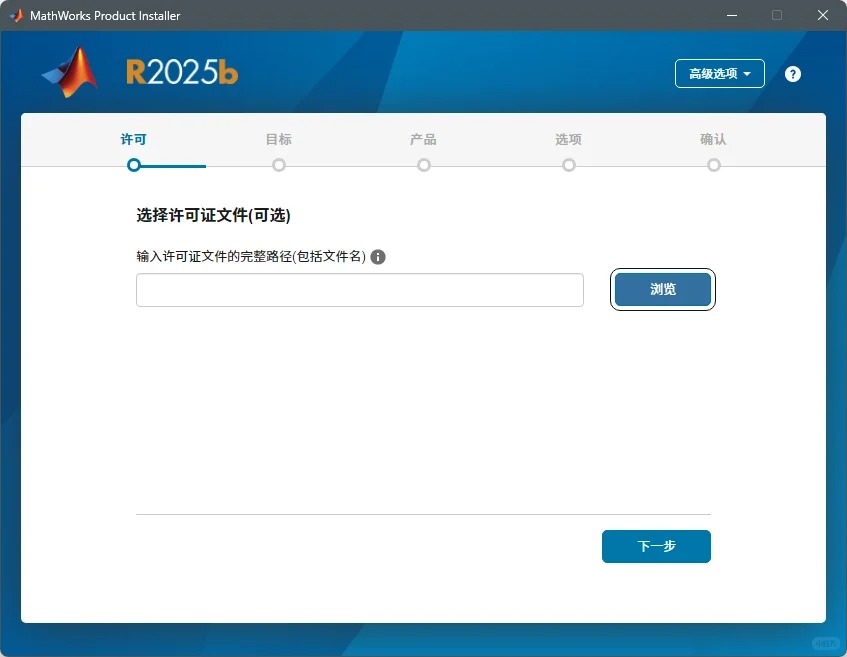Open the 高级选项 dropdown menu
847x657 pixels.
click(719, 73)
